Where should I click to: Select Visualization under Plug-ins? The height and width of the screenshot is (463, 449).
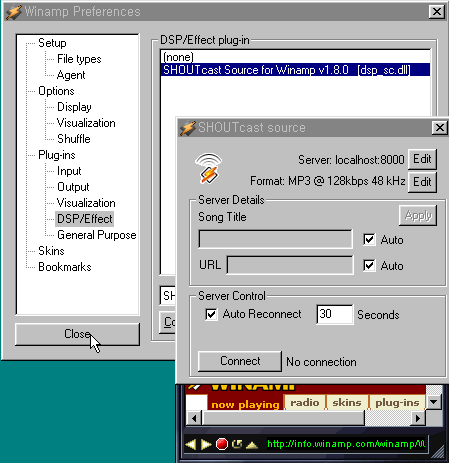tap(86, 203)
